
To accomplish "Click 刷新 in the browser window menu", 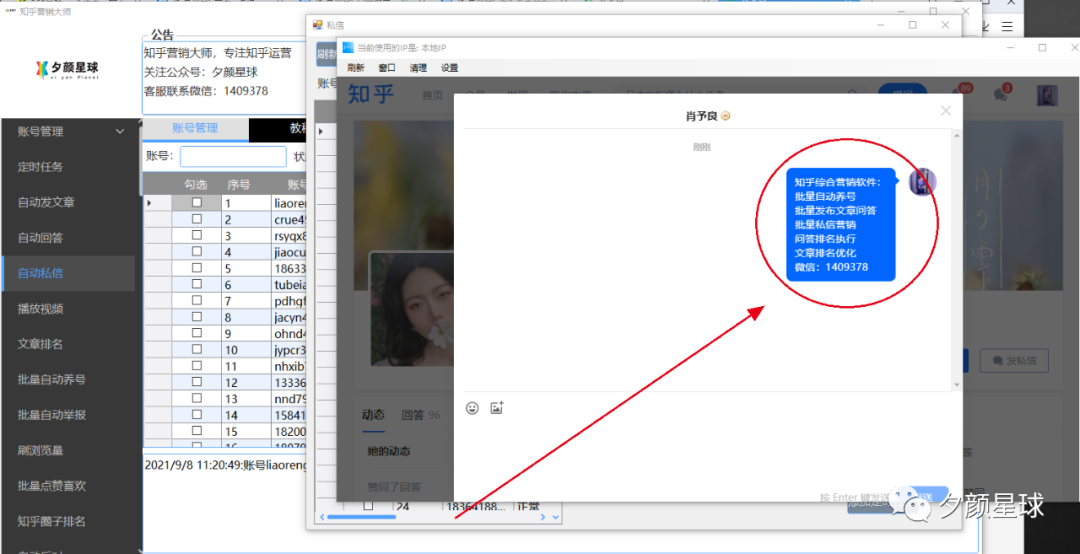I will click(355, 68).
